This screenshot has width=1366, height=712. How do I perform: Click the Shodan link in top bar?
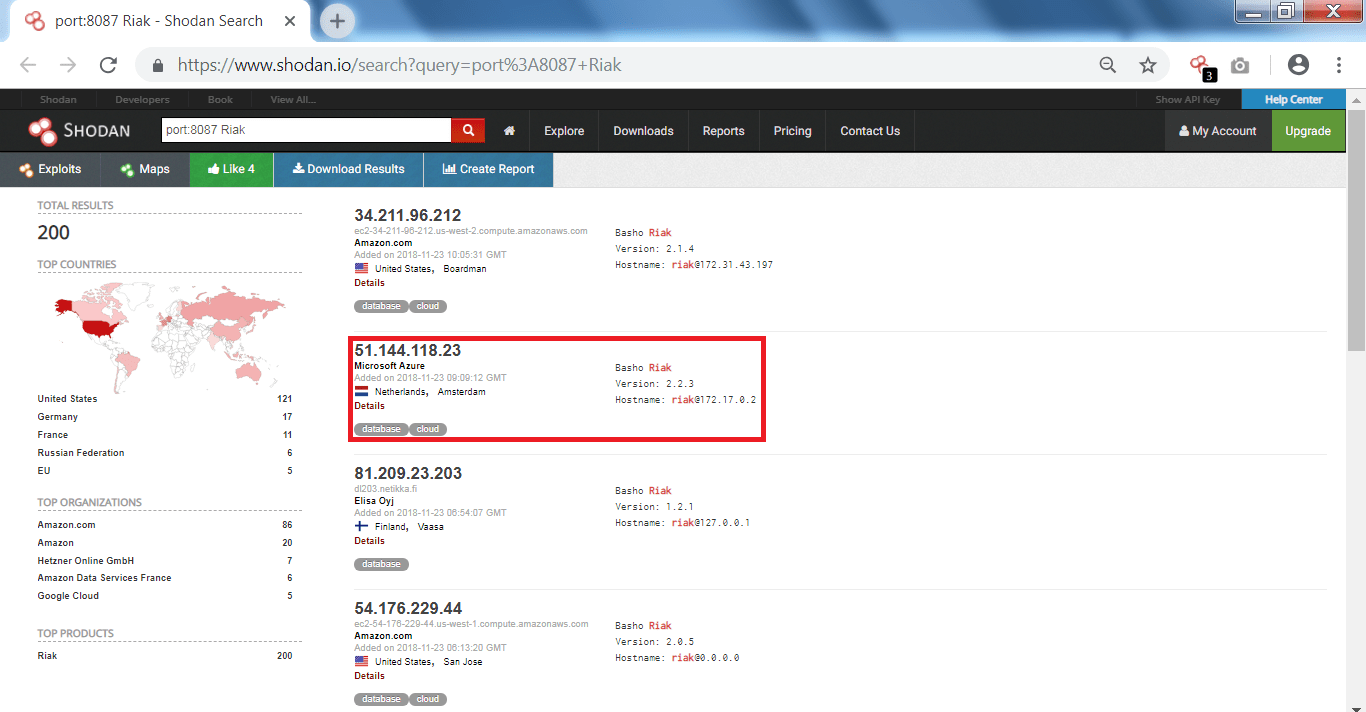(58, 99)
